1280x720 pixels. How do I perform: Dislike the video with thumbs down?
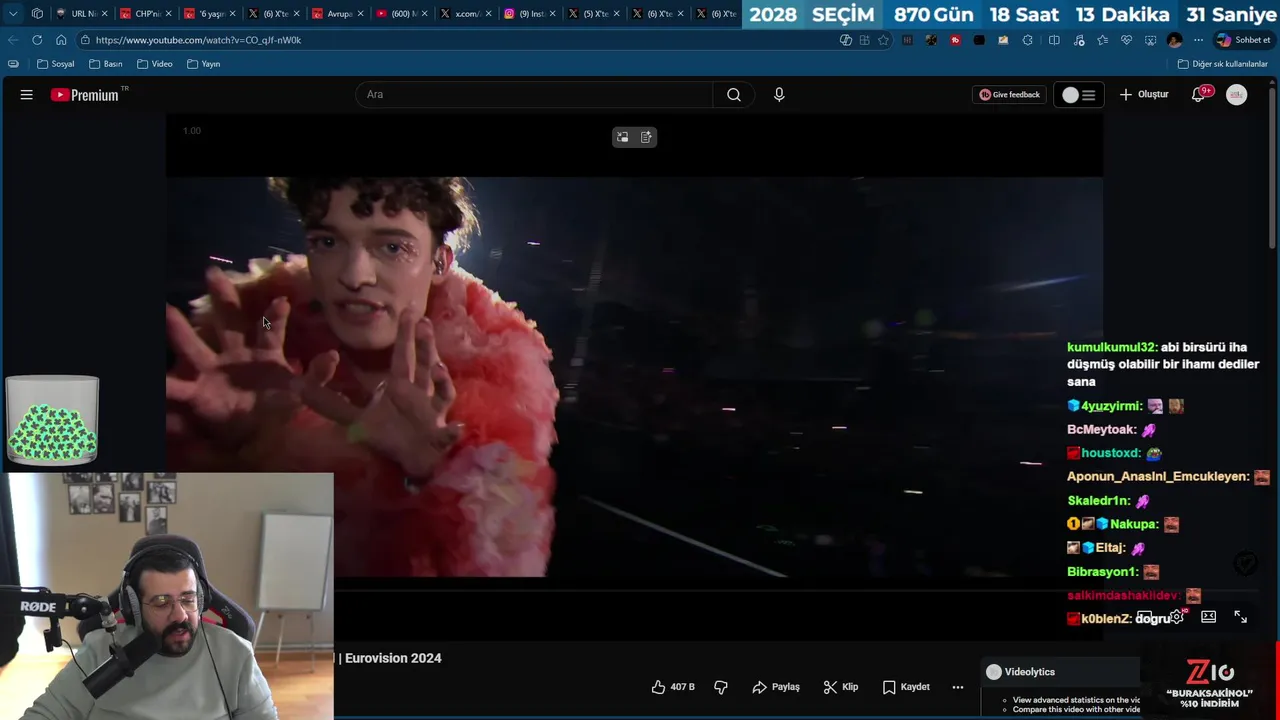[x=721, y=687]
